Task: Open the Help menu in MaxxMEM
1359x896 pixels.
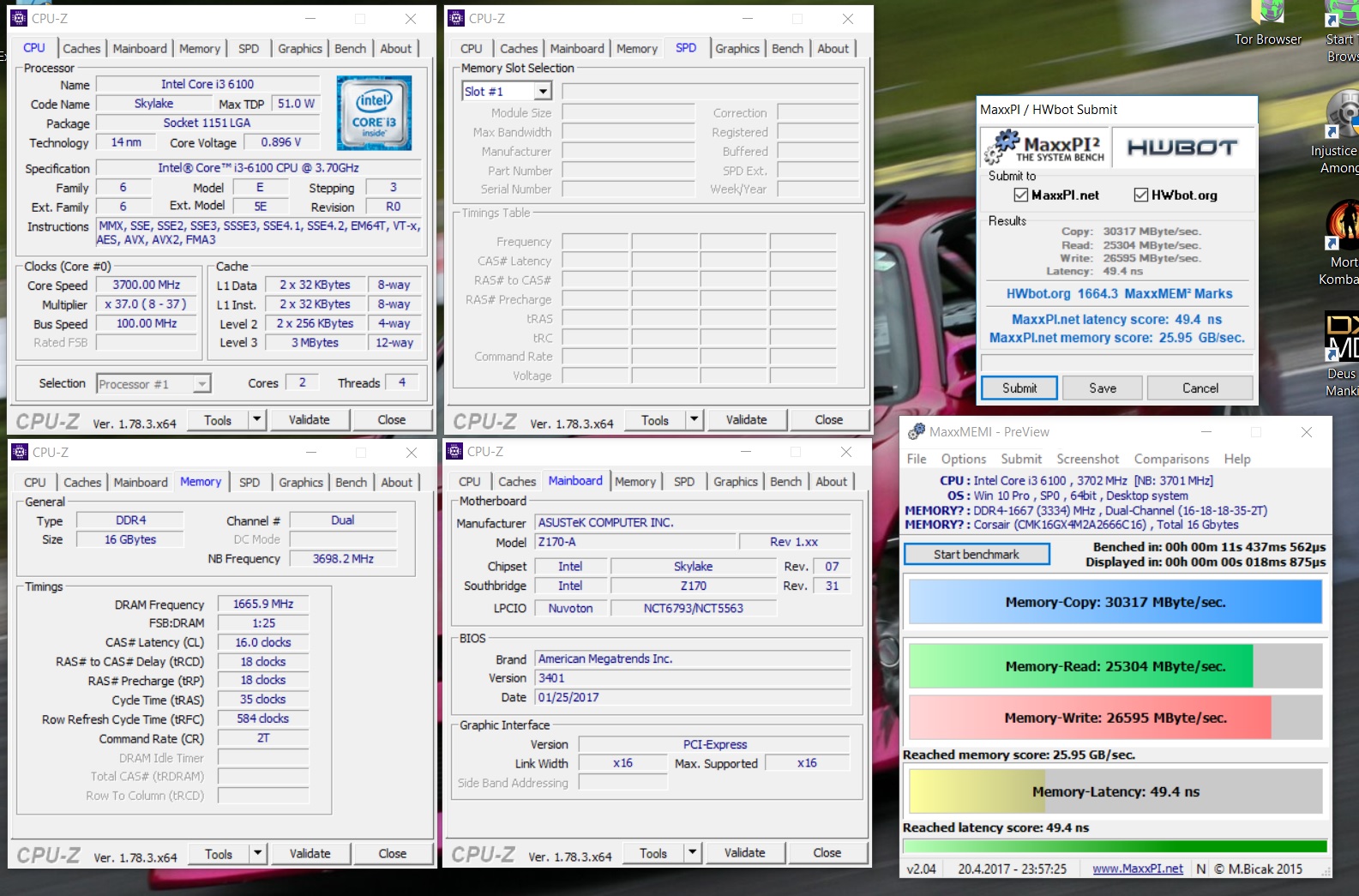Action: tap(1237, 459)
